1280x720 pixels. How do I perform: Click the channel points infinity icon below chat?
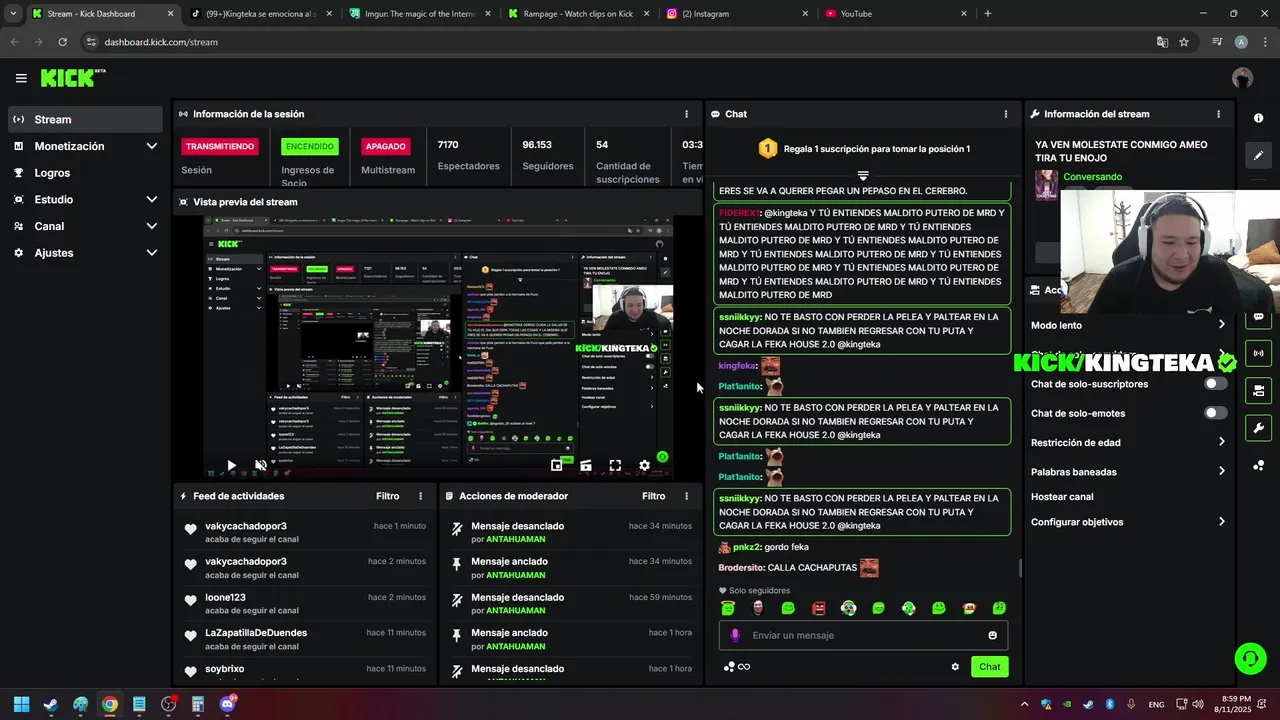(x=737, y=667)
